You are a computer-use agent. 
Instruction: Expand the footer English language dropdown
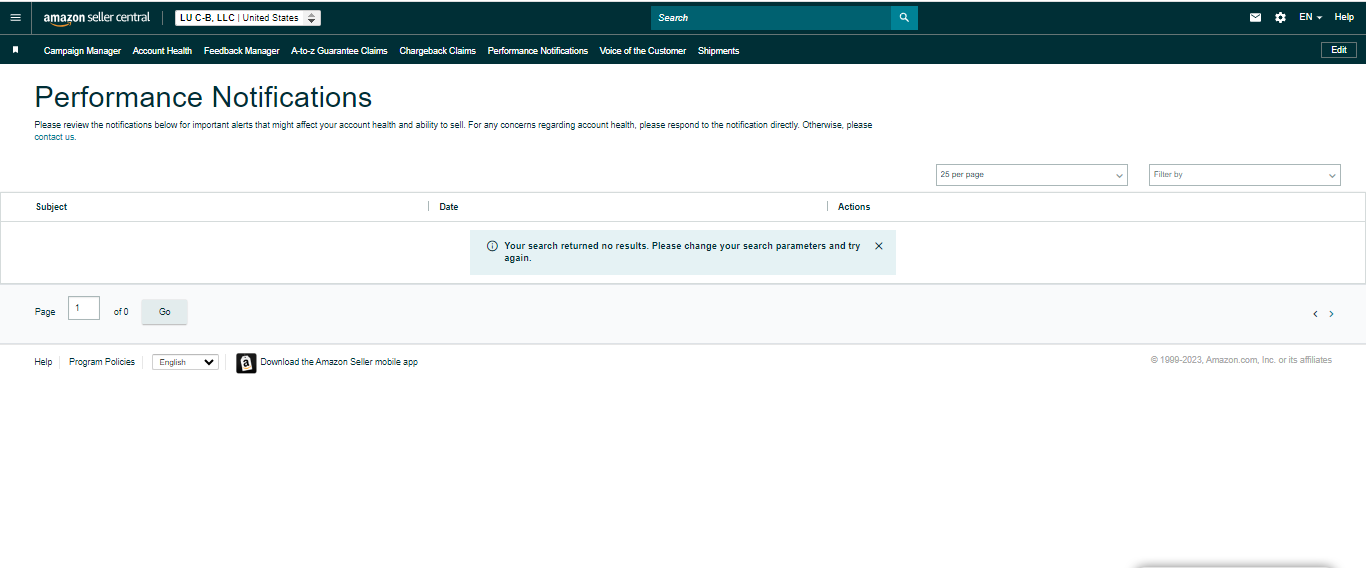185,362
